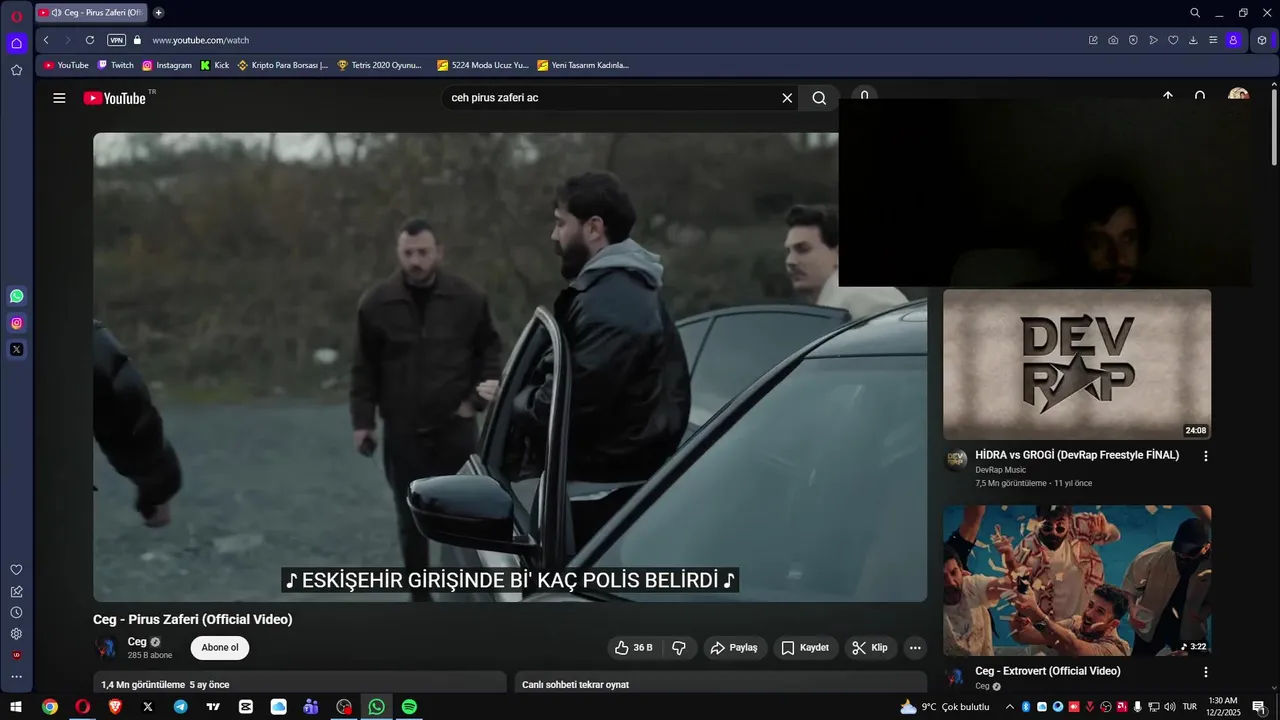Open HİDRA vs GROGİ video thumbnail
The image size is (1280, 720).
(x=1077, y=365)
